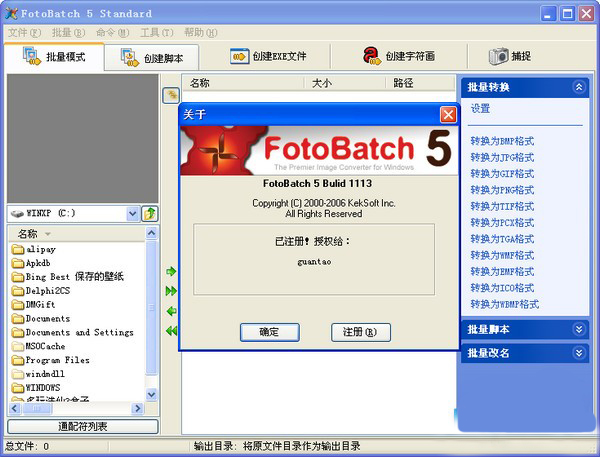Open the 工具(T) menu

[x=157, y=33]
